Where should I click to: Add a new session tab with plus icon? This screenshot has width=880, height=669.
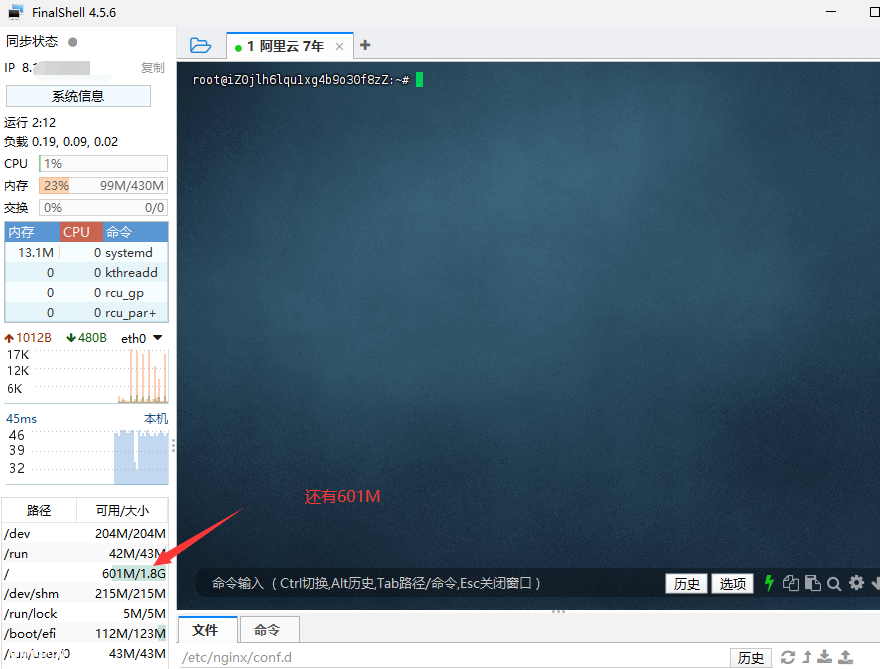(365, 45)
